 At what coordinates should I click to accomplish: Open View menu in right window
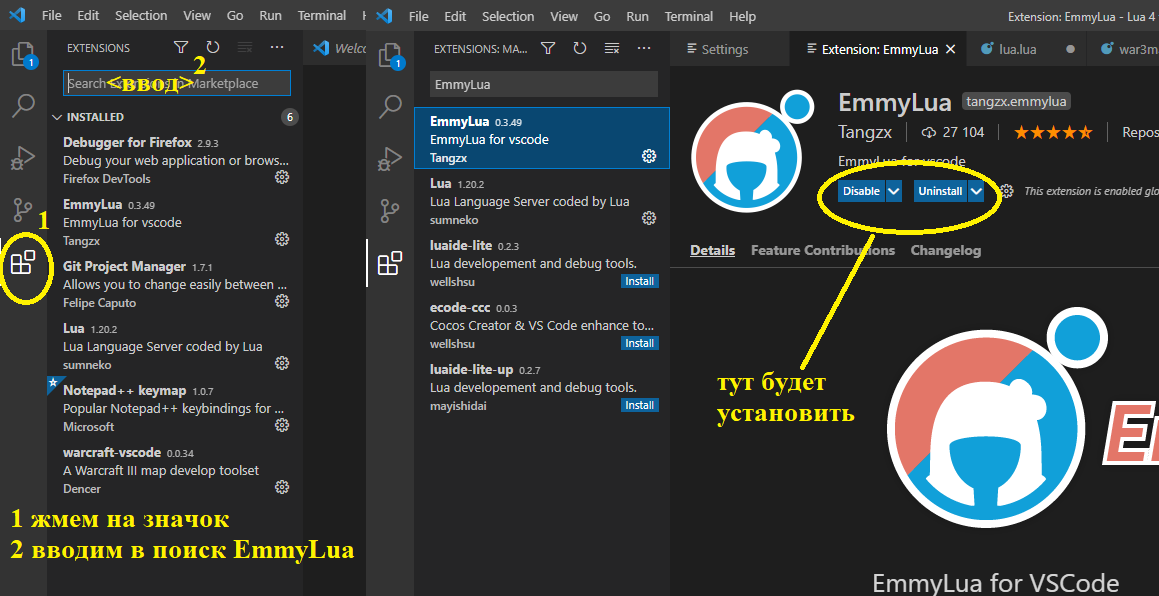565,16
